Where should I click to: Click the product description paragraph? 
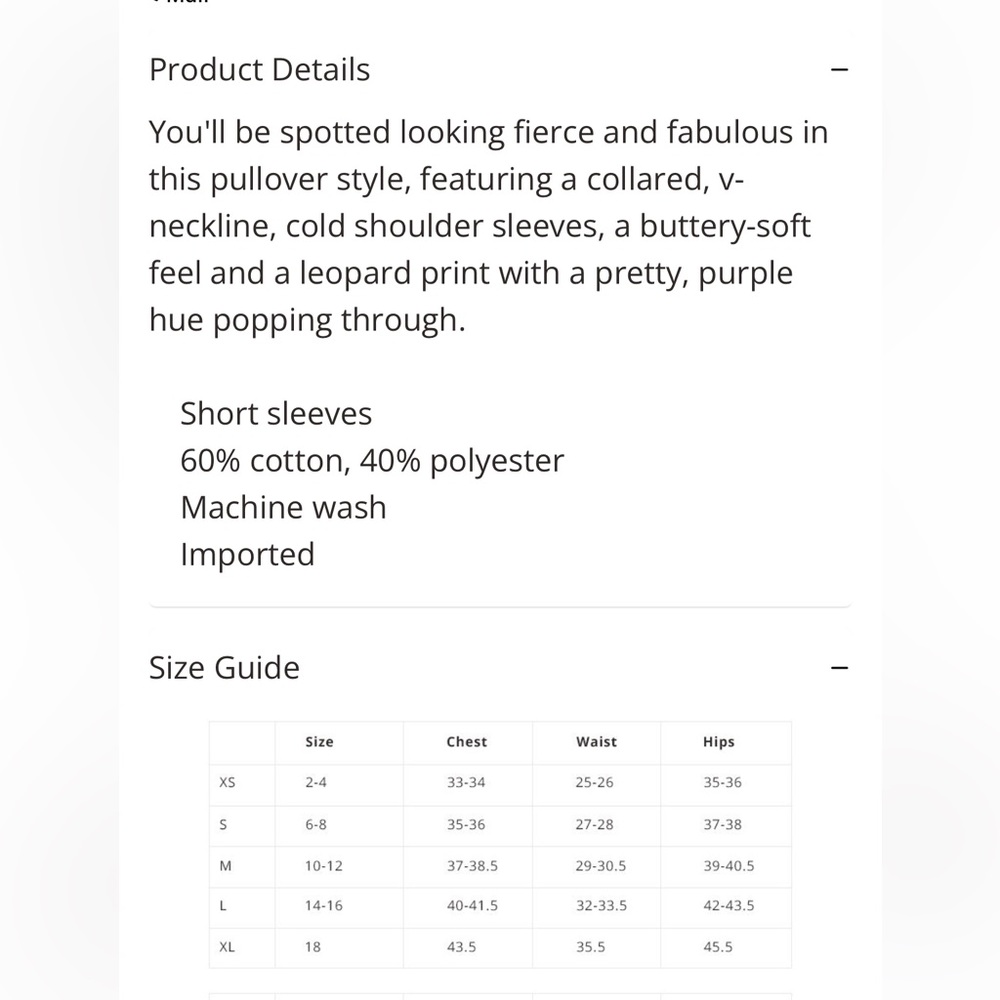coord(489,226)
